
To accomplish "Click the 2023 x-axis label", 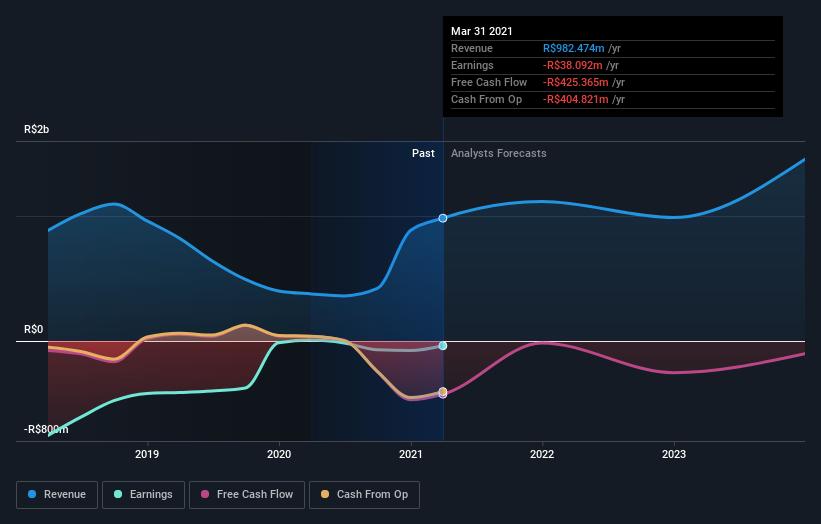I will (674, 454).
